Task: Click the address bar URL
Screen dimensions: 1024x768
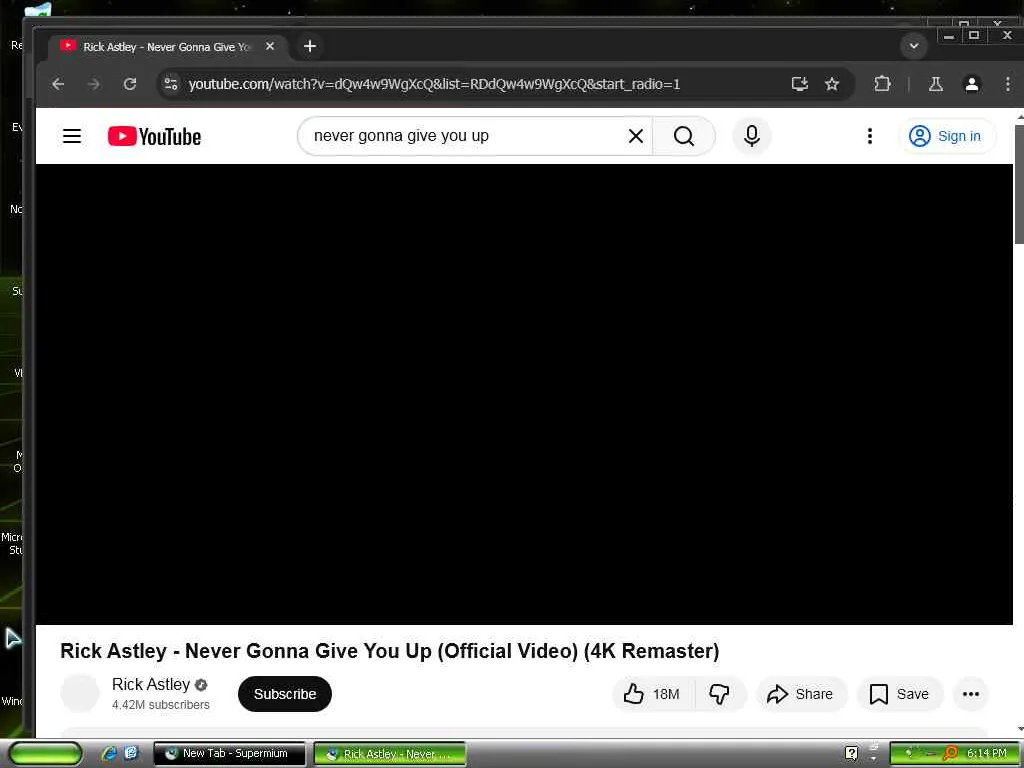Action: (x=434, y=84)
